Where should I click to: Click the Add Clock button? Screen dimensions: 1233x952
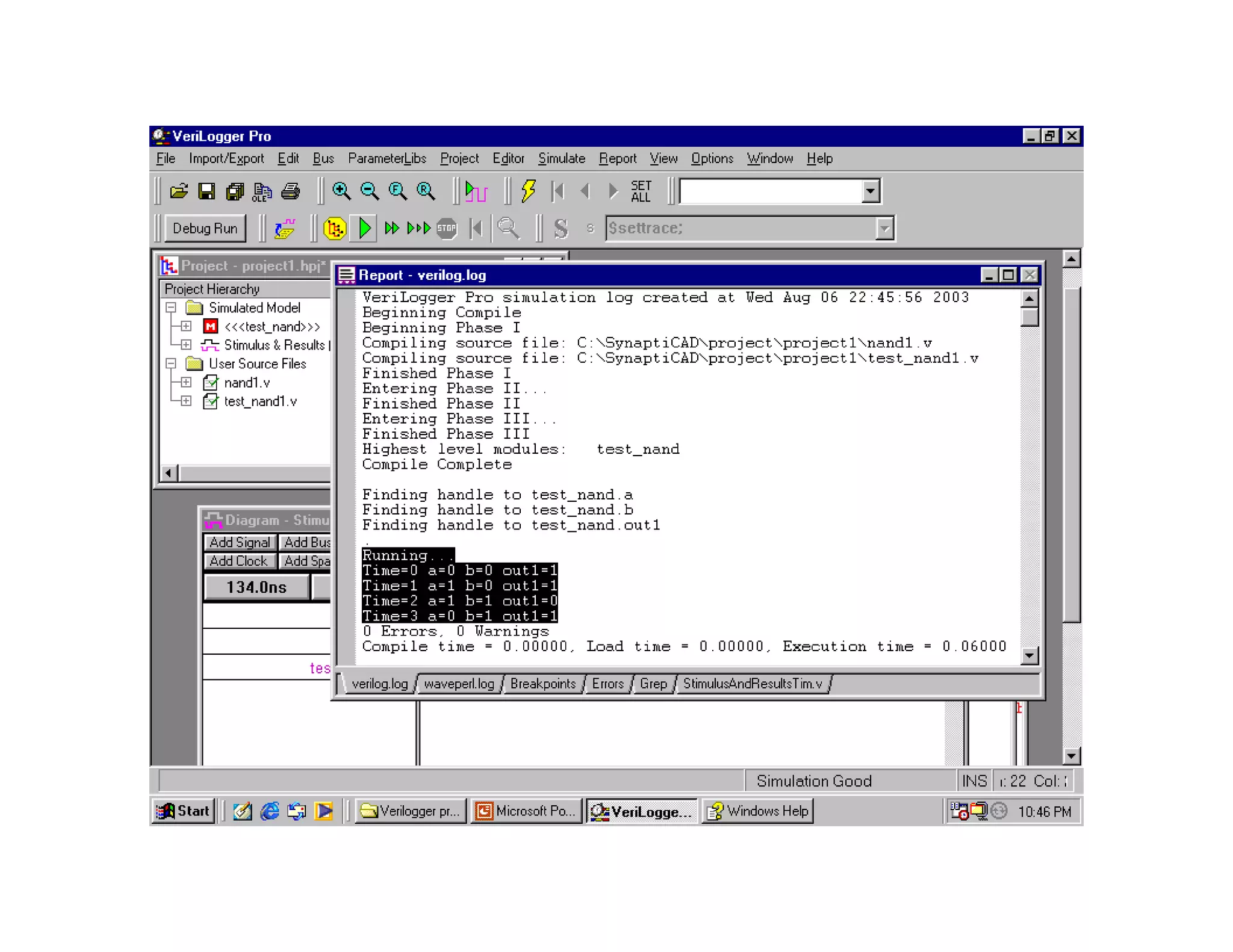238,561
